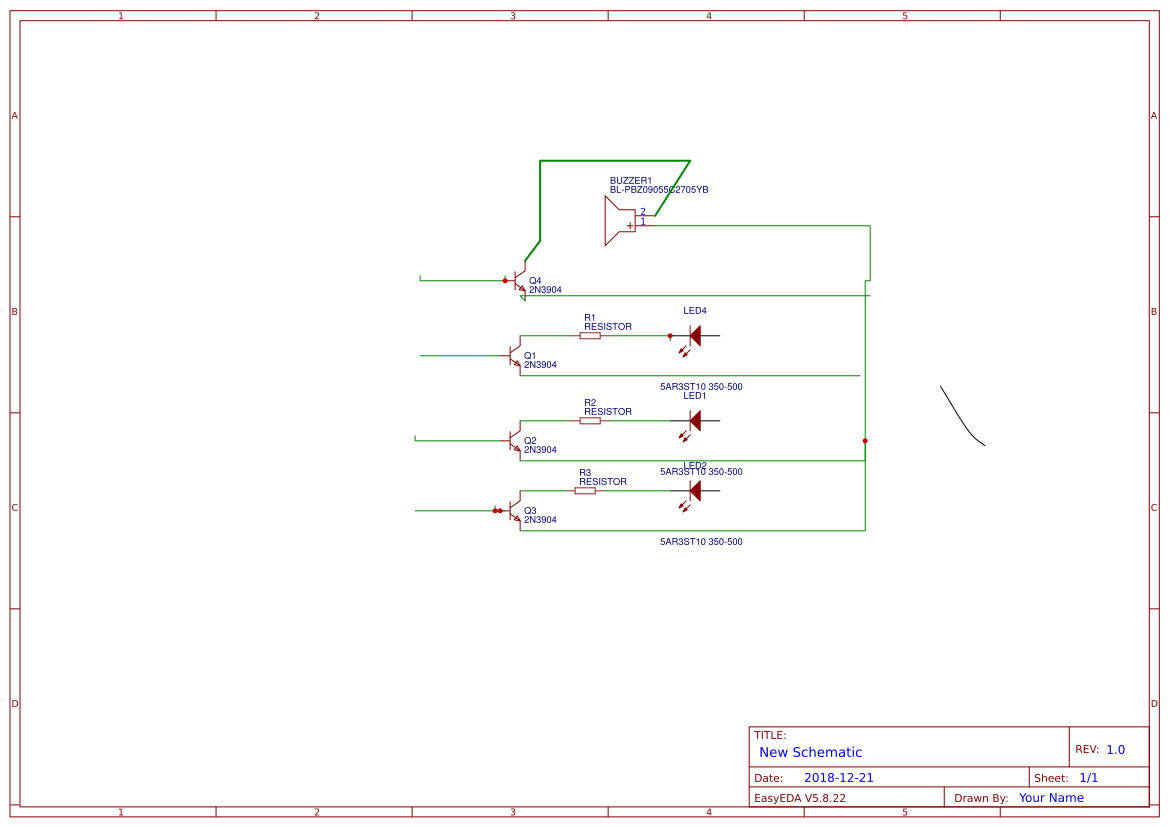1170x827 pixels.
Task: Click the 'Drawn By:' field label
Action: (981, 798)
